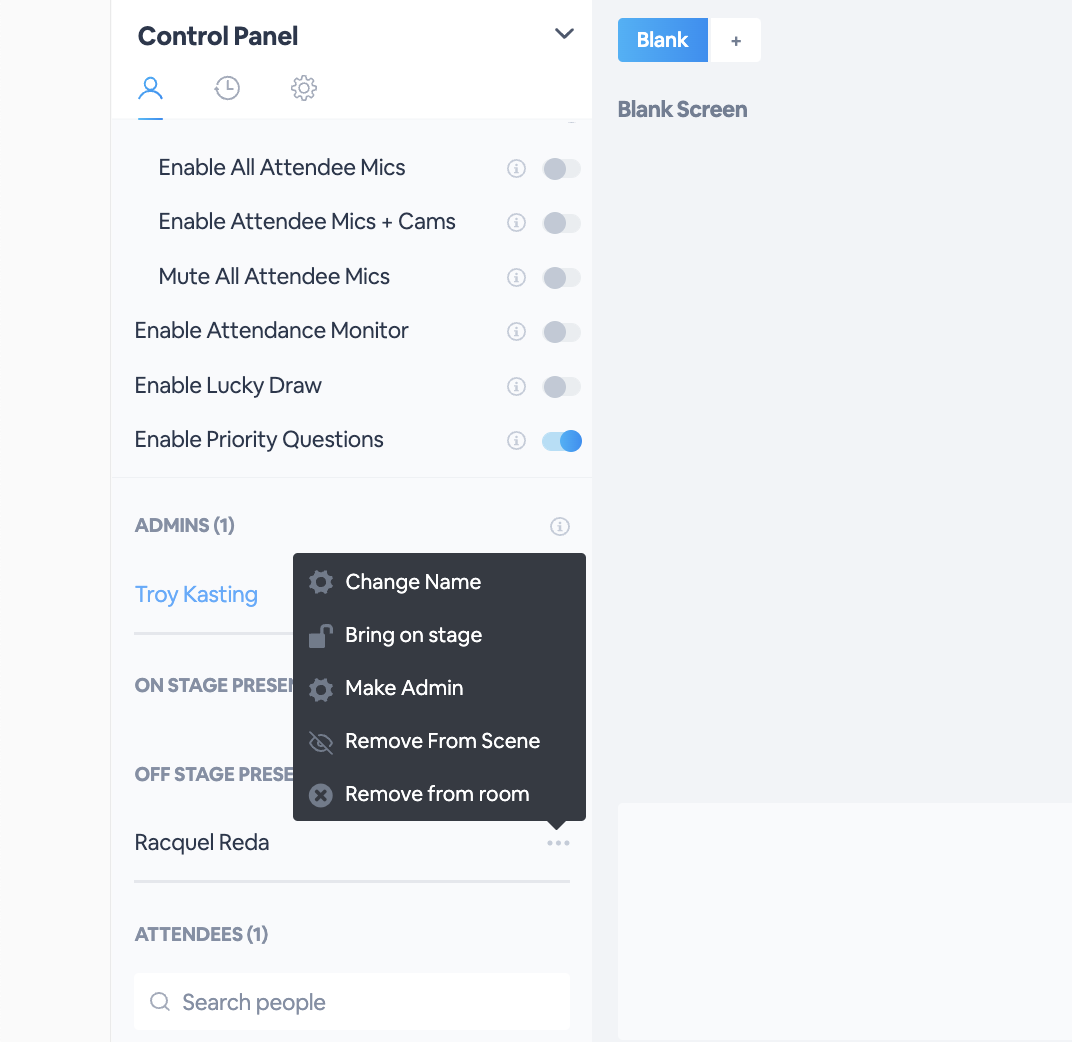
Task: Turn on the Enable Lucky Draw switch
Action: [x=561, y=386]
